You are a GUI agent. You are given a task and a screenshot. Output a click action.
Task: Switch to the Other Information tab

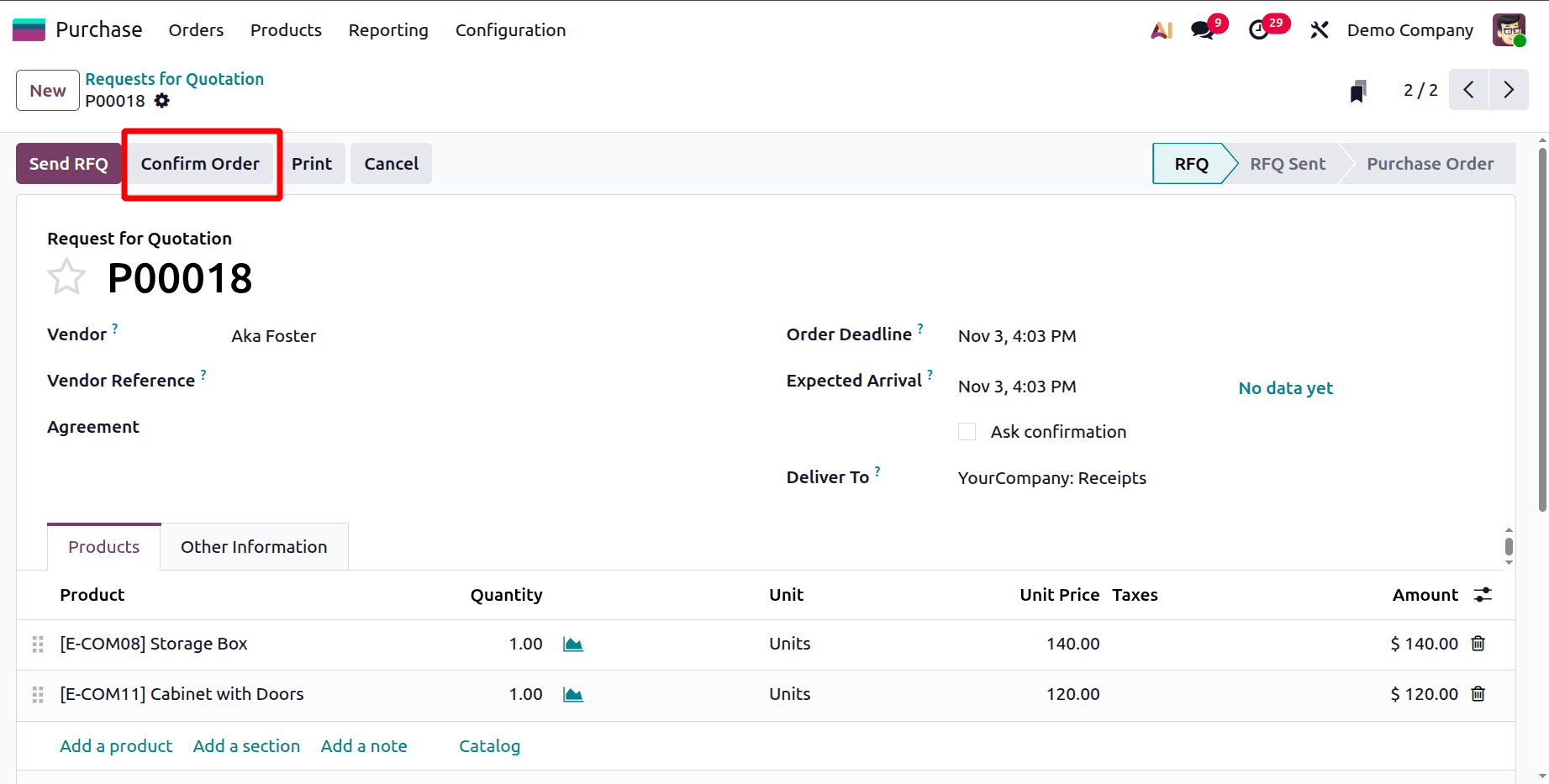(253, 546)
